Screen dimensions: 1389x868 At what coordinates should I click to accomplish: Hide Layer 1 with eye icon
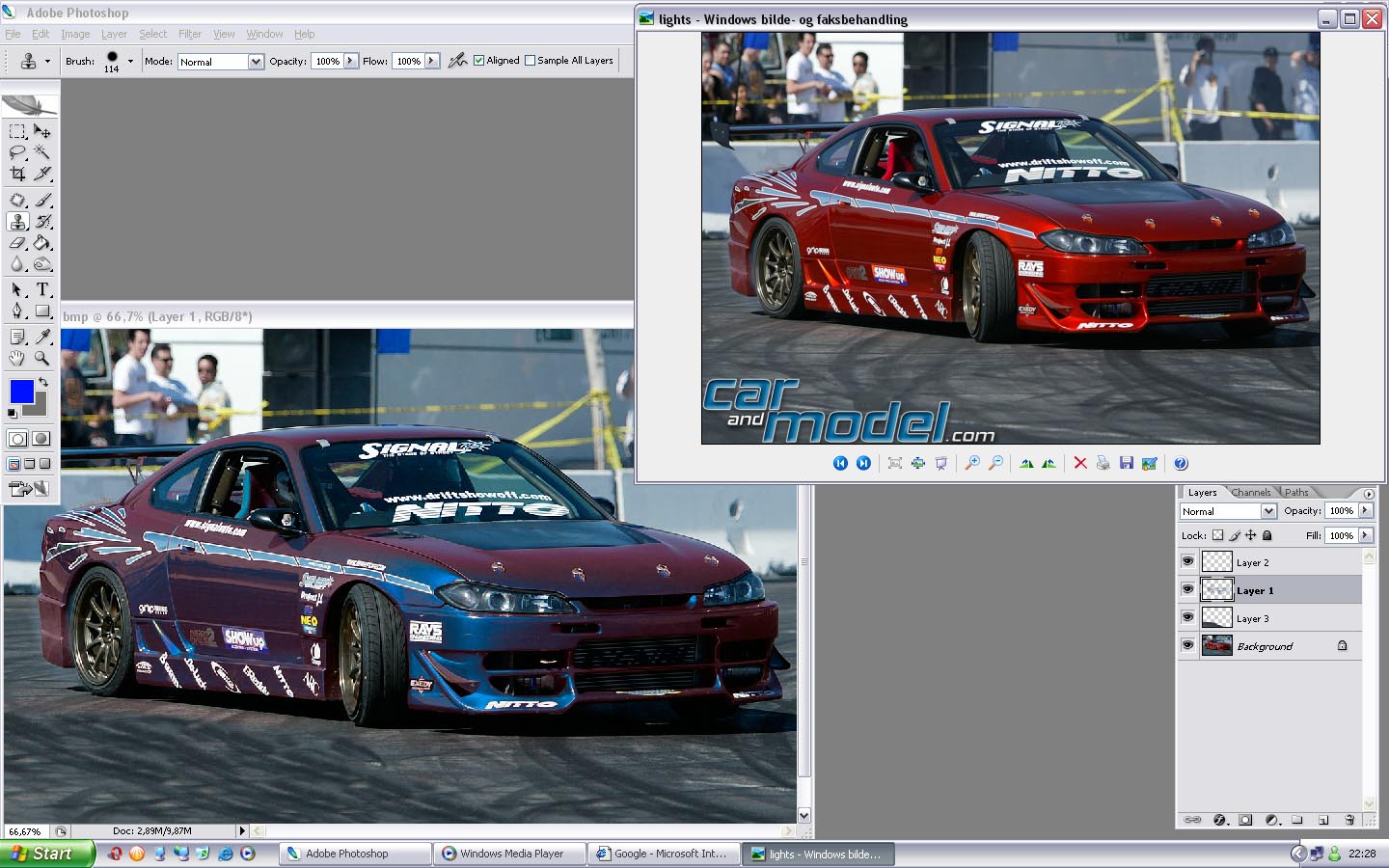click(1187, 589)
